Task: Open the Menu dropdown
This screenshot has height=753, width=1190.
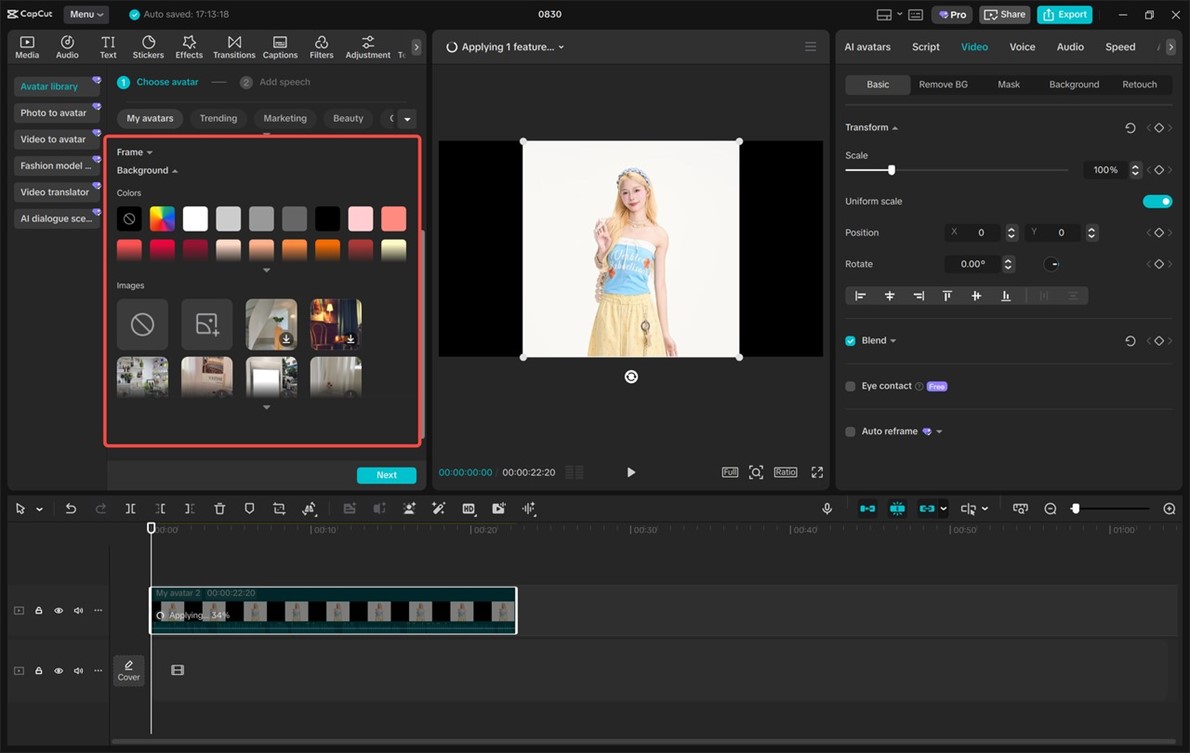Action: [x=86, y=14]
